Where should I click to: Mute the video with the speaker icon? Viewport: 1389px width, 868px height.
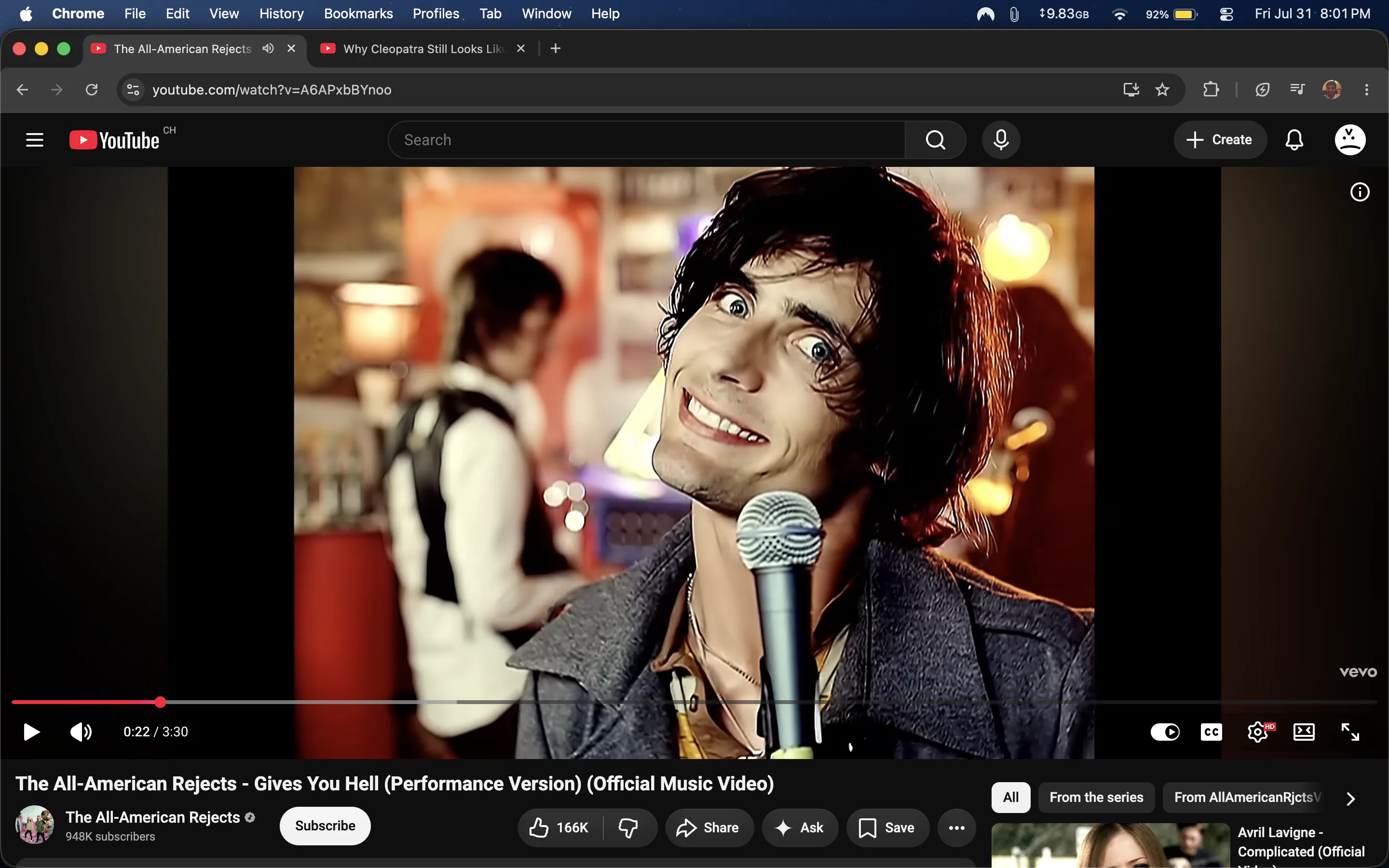tap(81, 732)
